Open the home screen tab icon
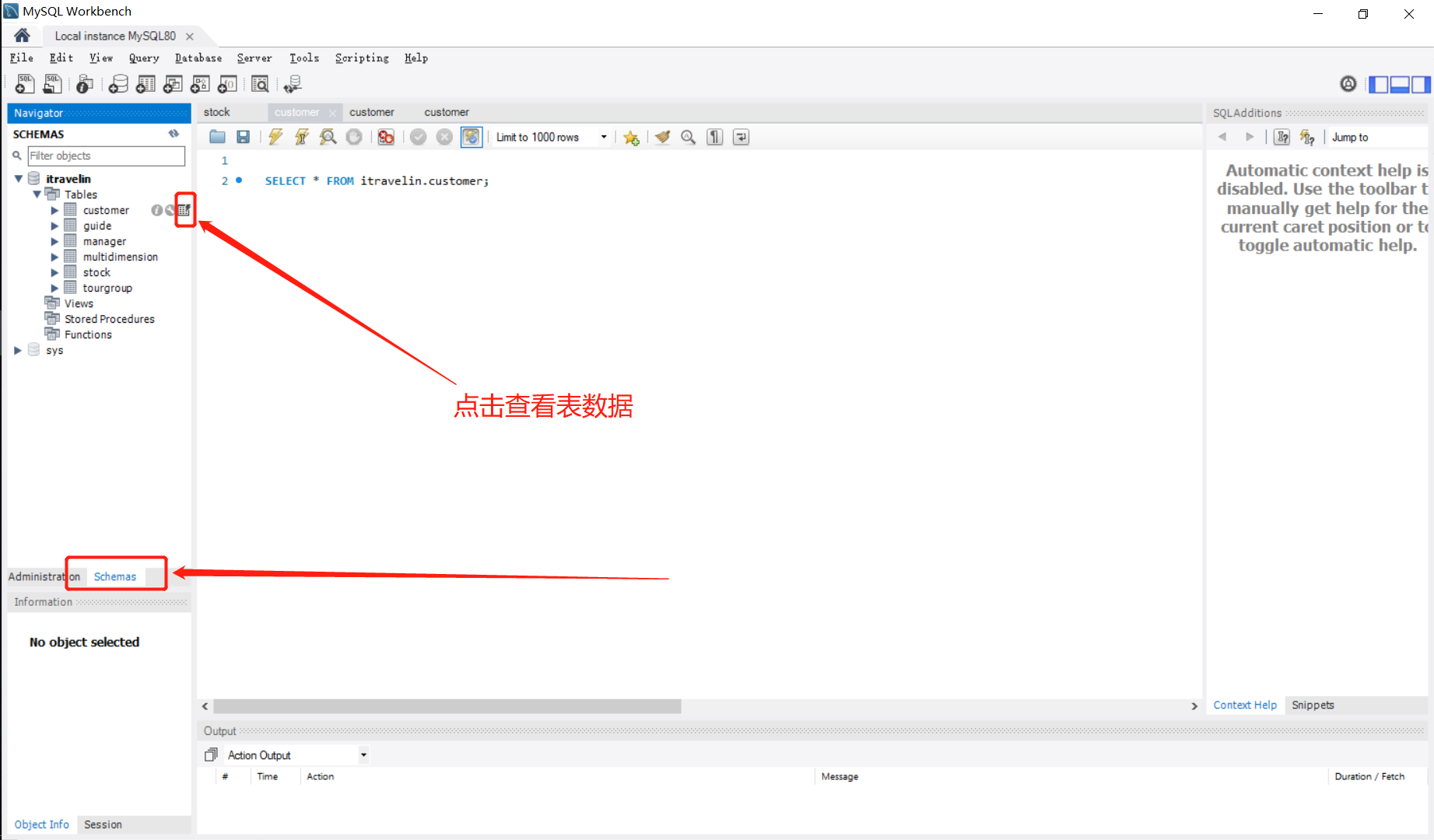 tap(22, 35)
